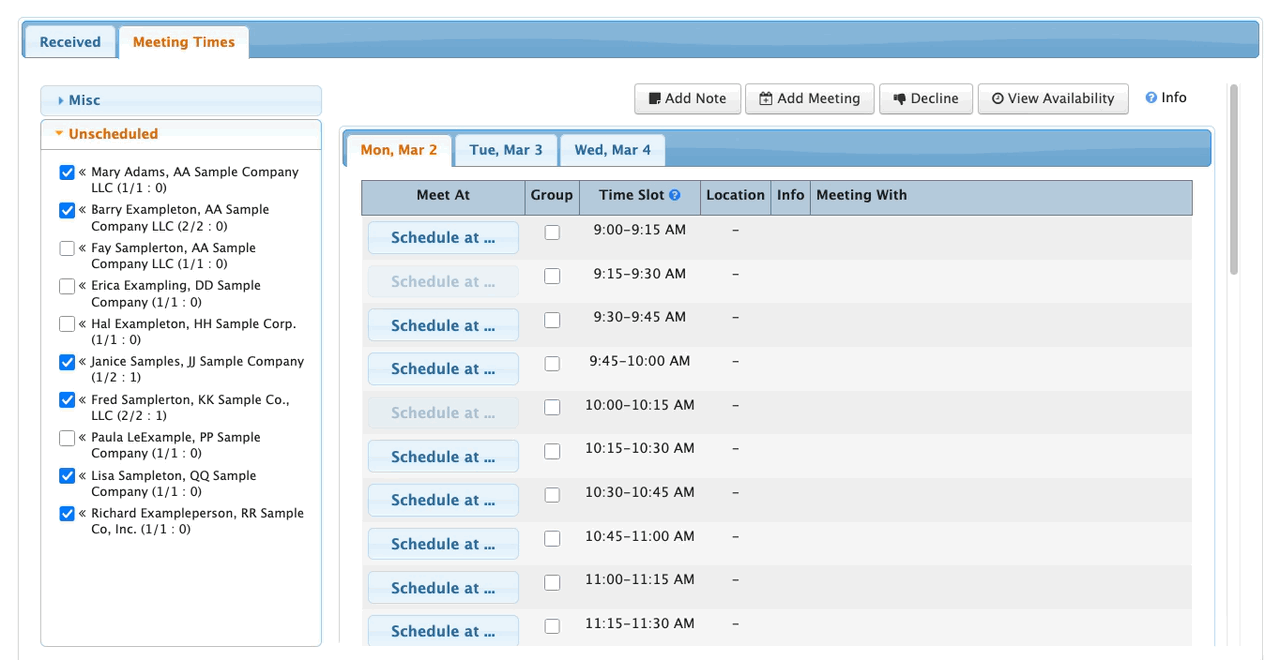Click « arrow beside Richard Exampleperson

tap(83, 514)
